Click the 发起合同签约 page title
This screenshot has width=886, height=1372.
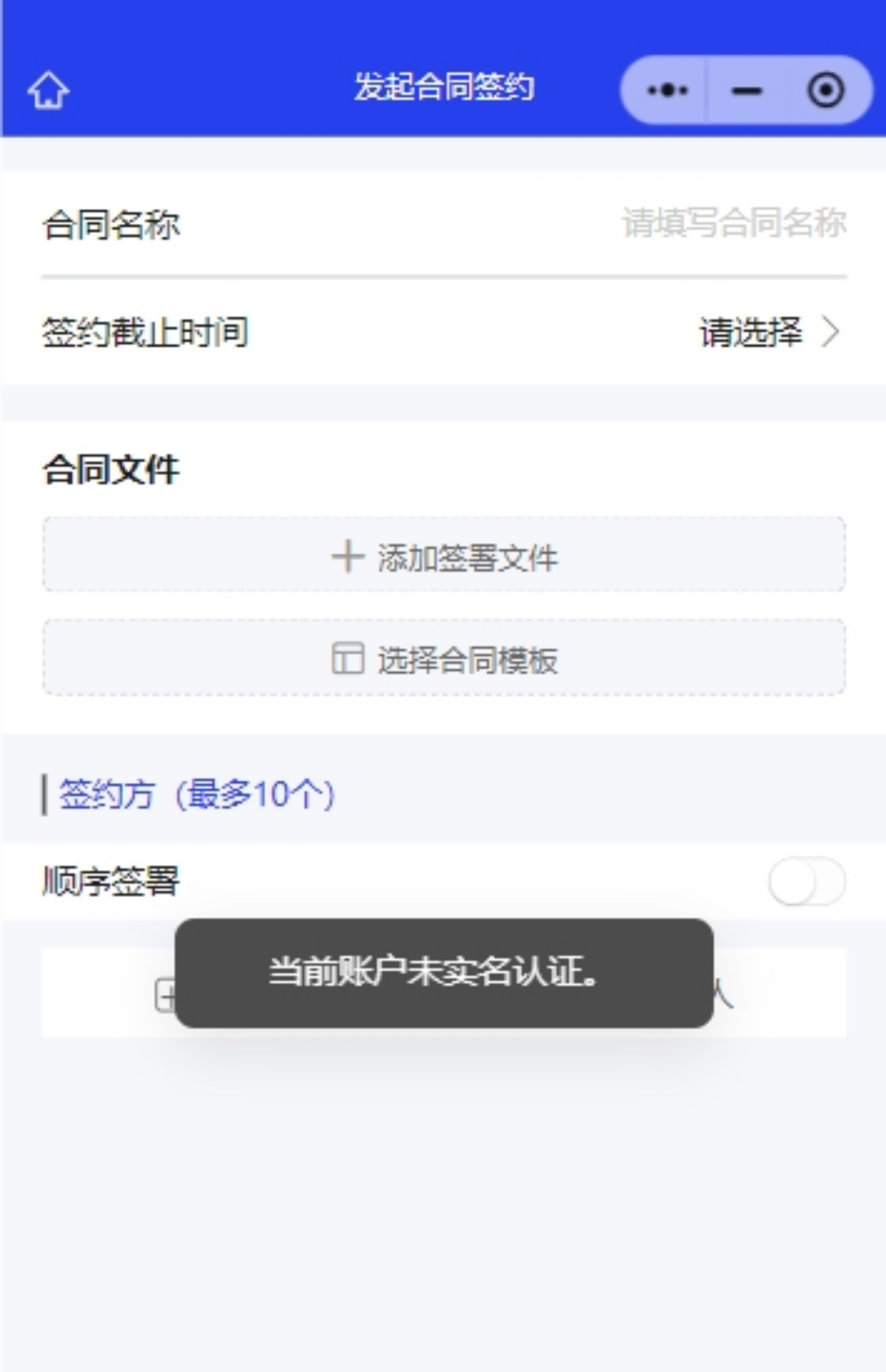444,88
